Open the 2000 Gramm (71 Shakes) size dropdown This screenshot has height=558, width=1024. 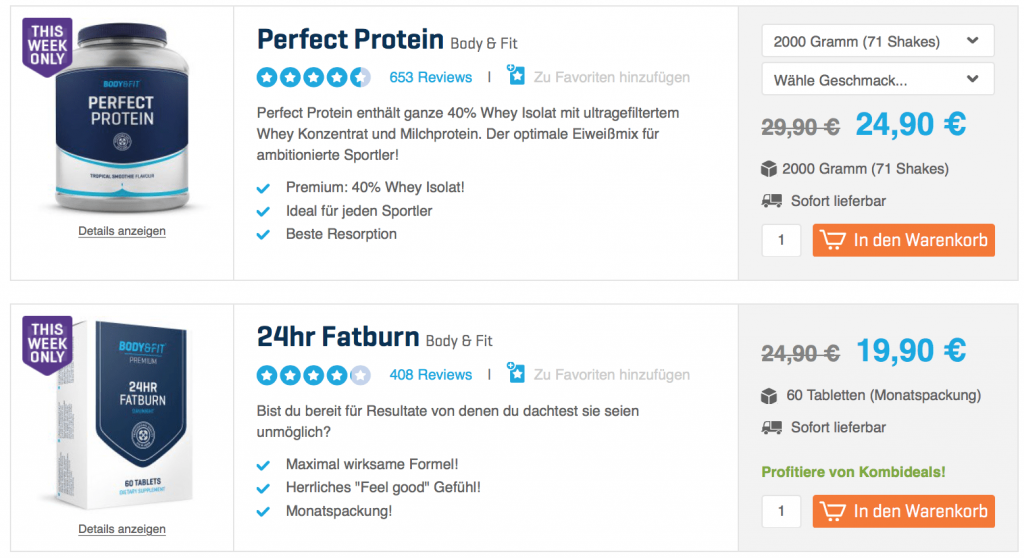(x=877, y=42)
